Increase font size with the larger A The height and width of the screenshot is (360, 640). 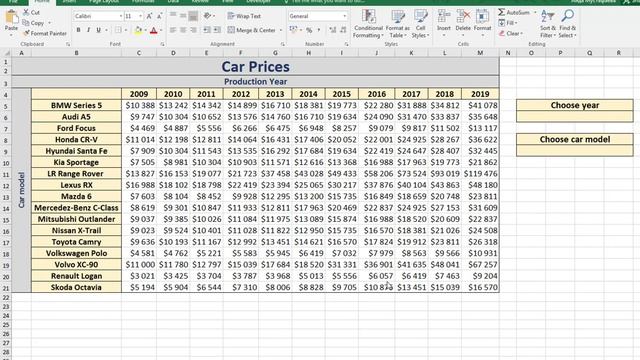pos(149,16)
